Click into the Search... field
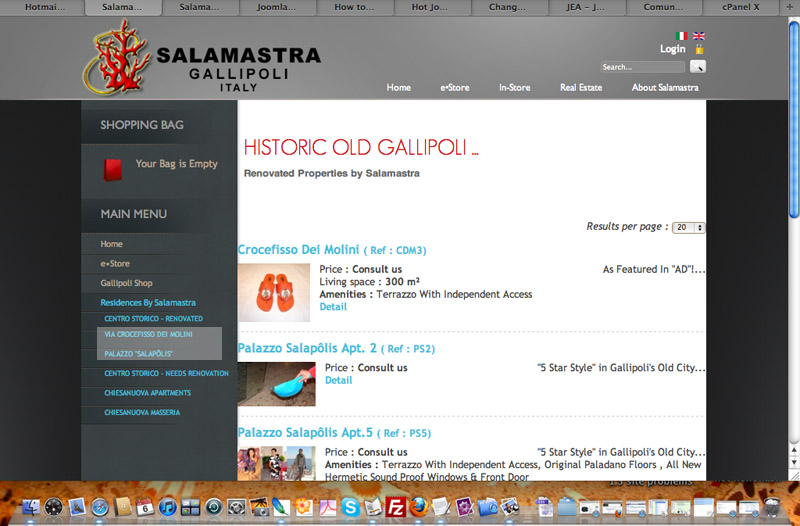 click(642, 67)
